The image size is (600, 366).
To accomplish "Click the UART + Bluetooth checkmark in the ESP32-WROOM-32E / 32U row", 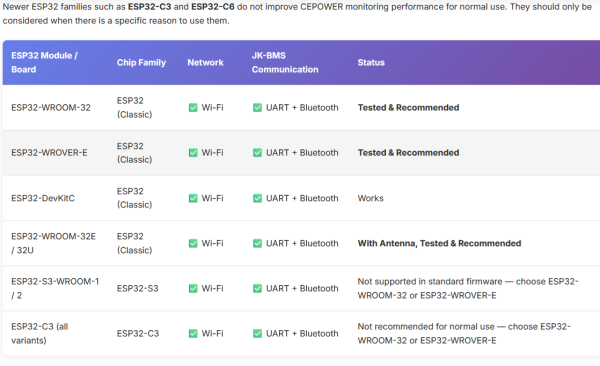I will tap(257, 243).
